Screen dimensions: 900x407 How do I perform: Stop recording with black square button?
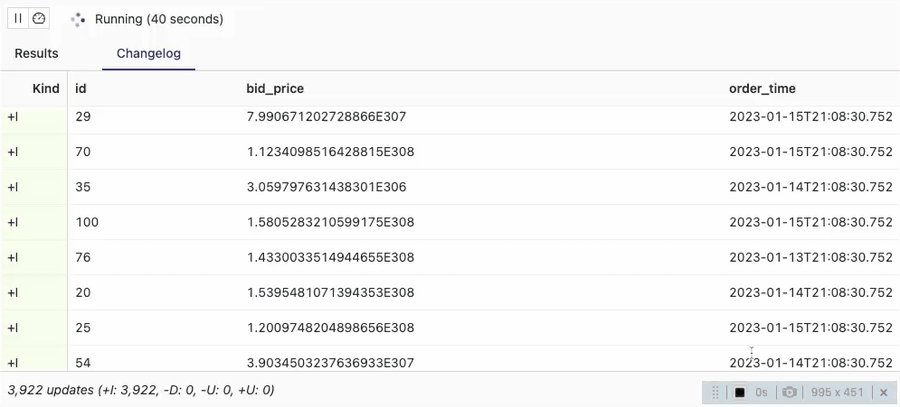(740, 392)
